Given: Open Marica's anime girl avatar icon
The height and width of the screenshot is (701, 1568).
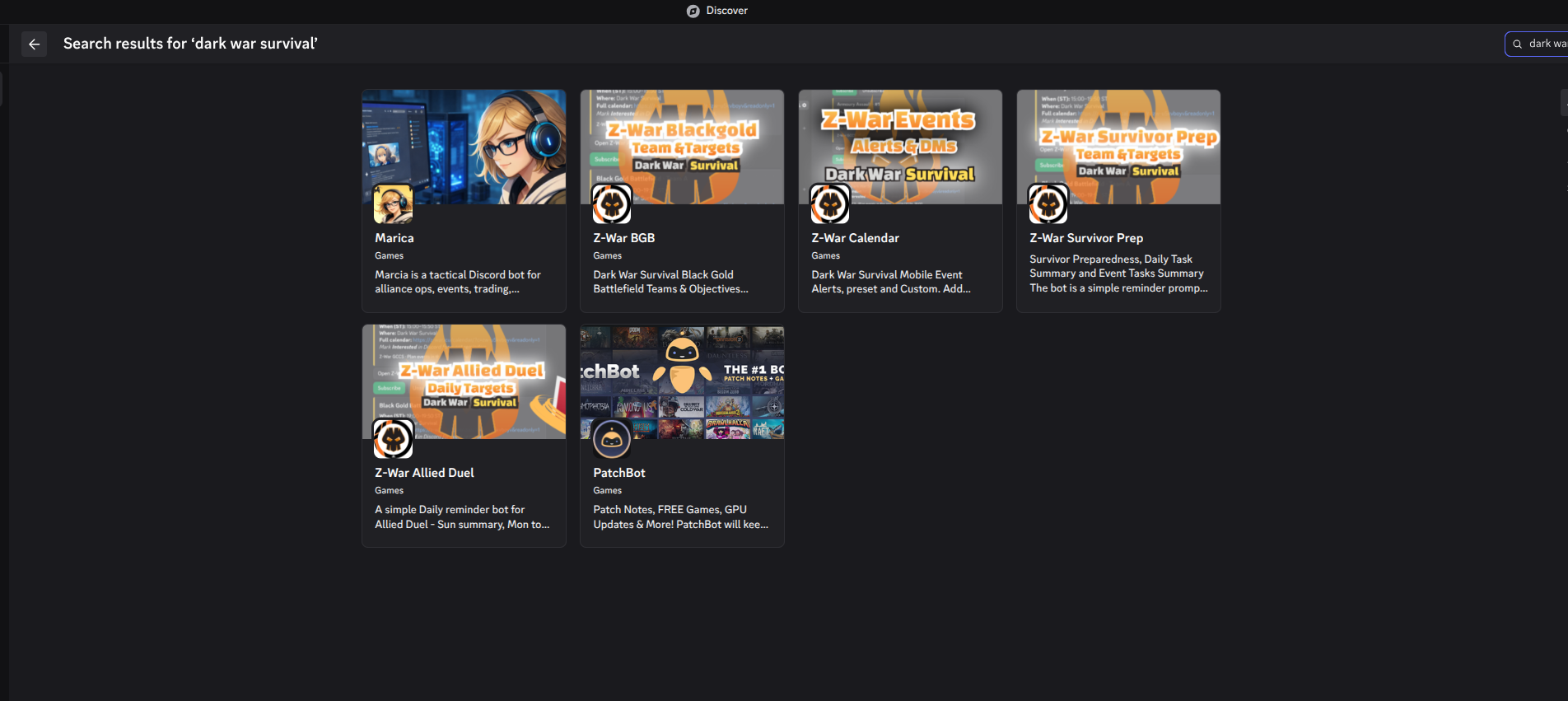Looking at the screenshot, I should [393, 204].
